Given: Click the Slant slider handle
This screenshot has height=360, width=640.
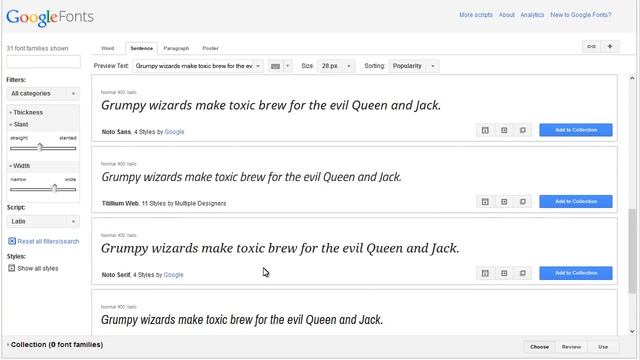Looking at the screenshot, I should click(40, 147).
